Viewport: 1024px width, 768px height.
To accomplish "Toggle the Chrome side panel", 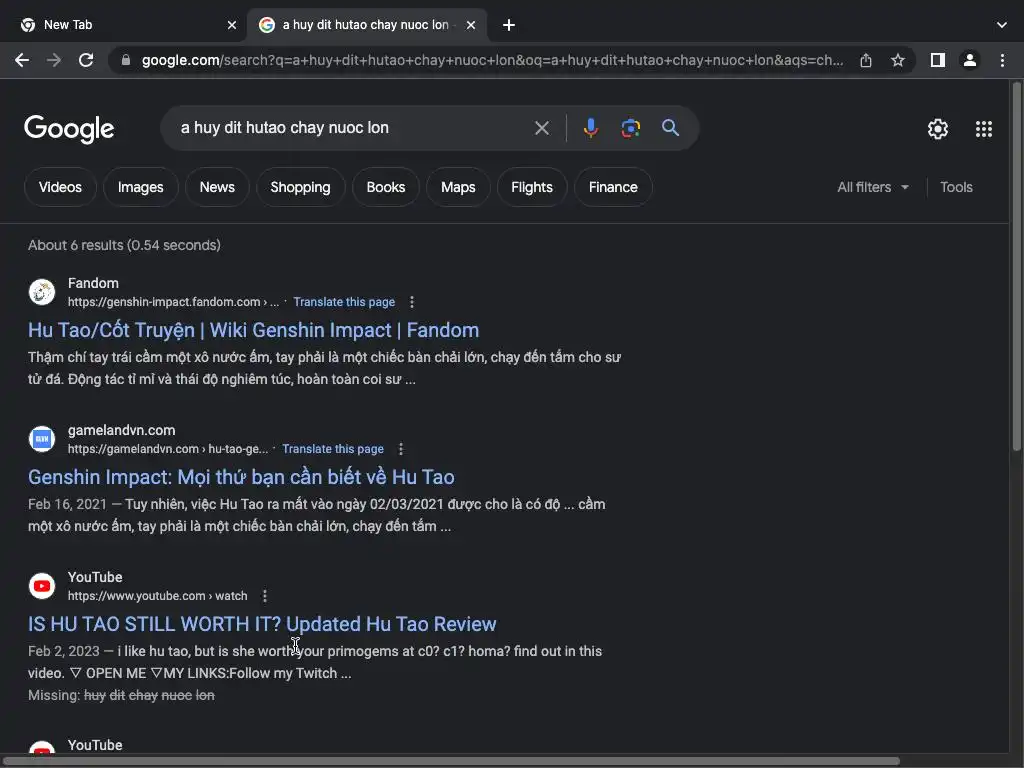I will coord(938,60).
